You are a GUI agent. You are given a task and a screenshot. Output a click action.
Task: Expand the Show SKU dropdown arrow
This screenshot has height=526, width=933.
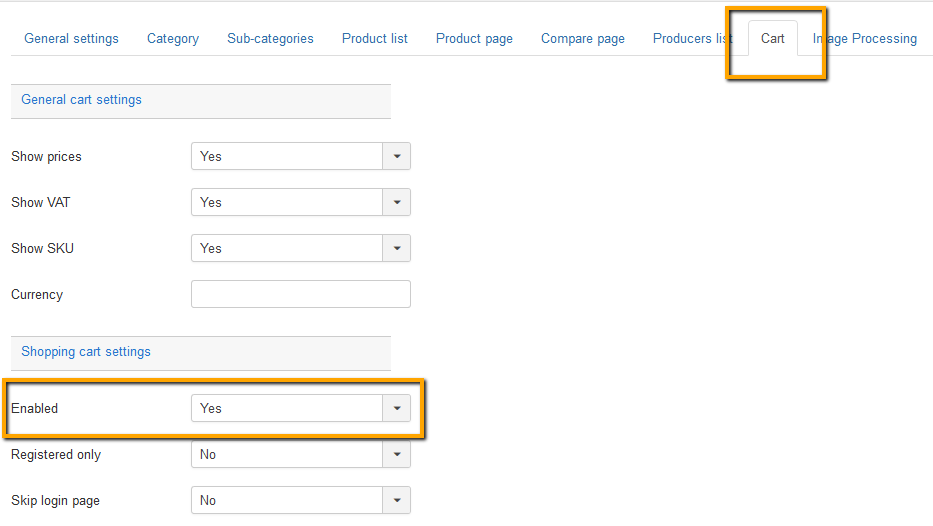pos(396,248)
